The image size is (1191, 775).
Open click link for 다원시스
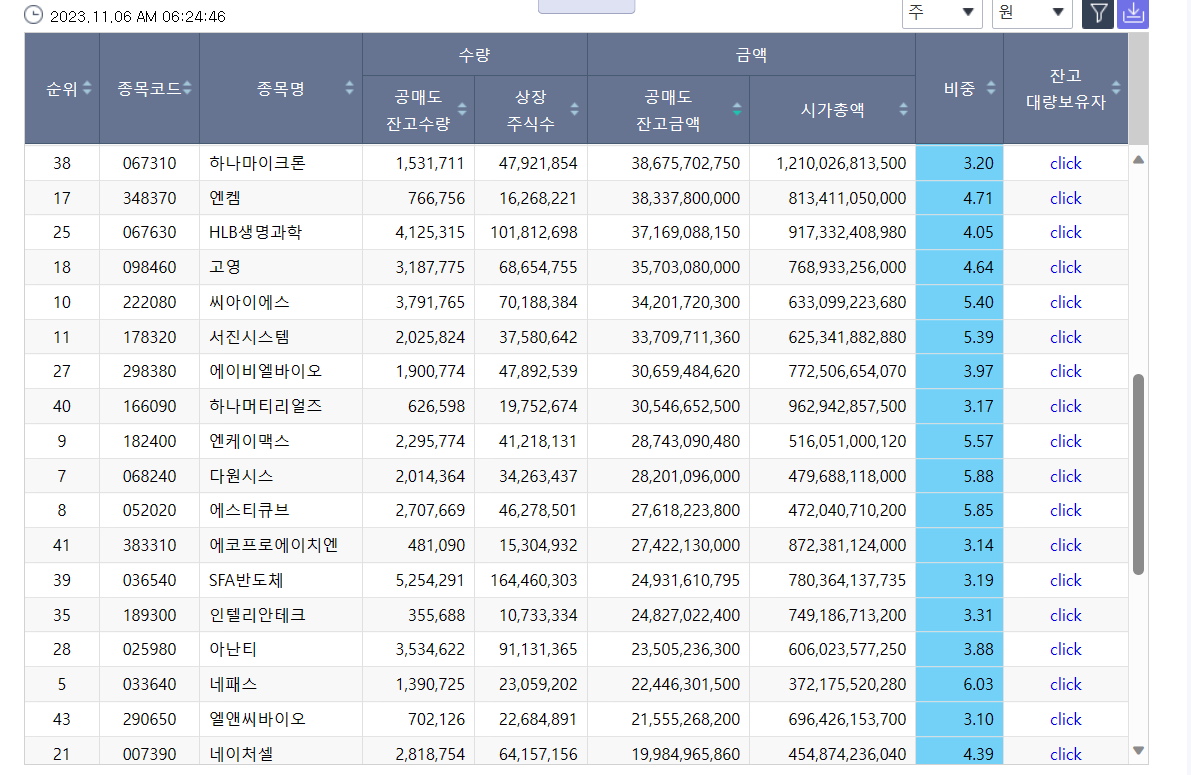1065,476
